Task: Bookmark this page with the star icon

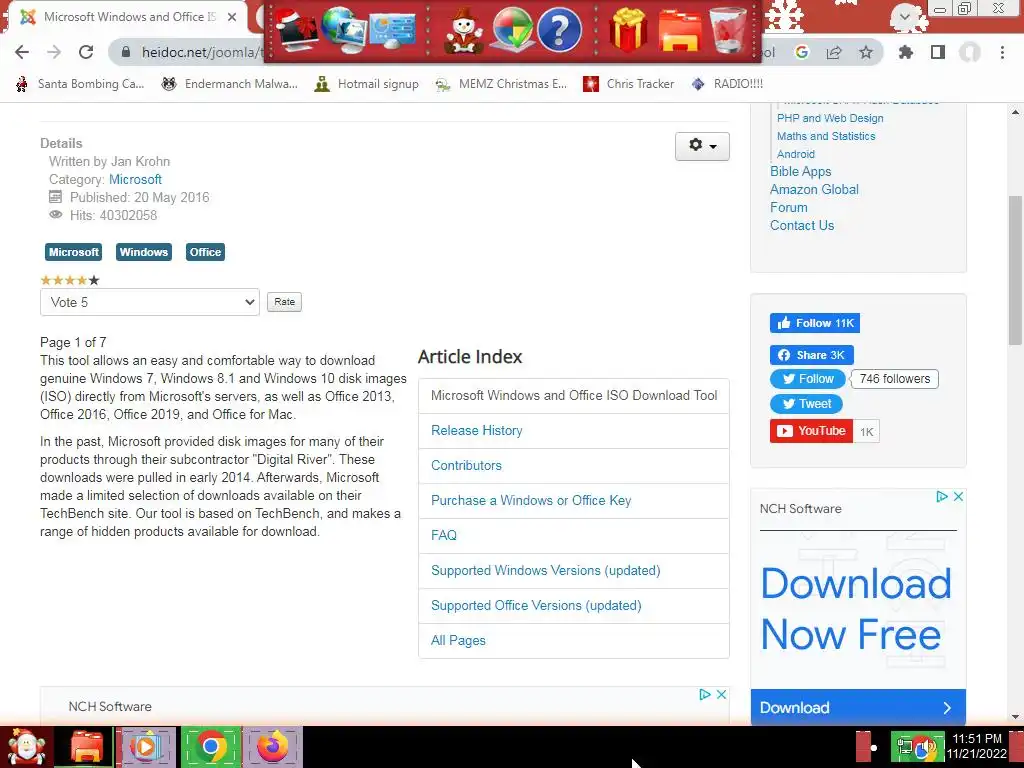Action: pos(866,52)
